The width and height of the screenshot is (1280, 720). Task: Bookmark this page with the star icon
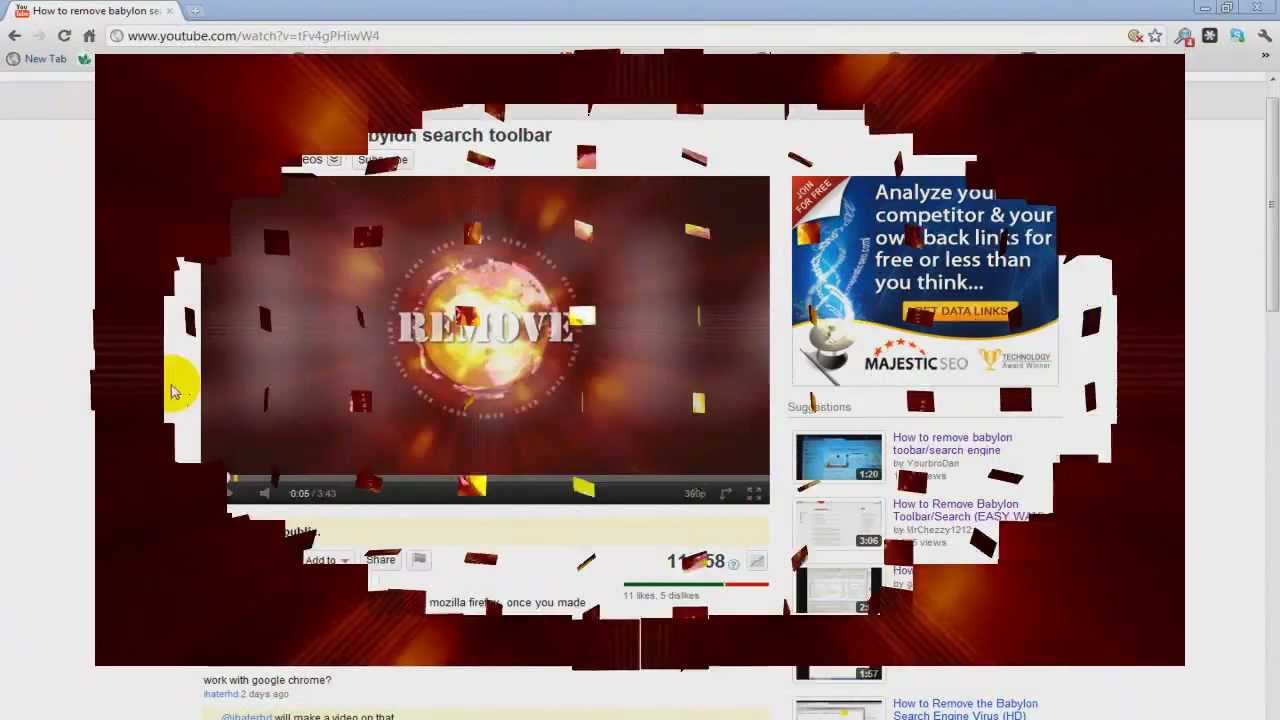coord(1155,36)
